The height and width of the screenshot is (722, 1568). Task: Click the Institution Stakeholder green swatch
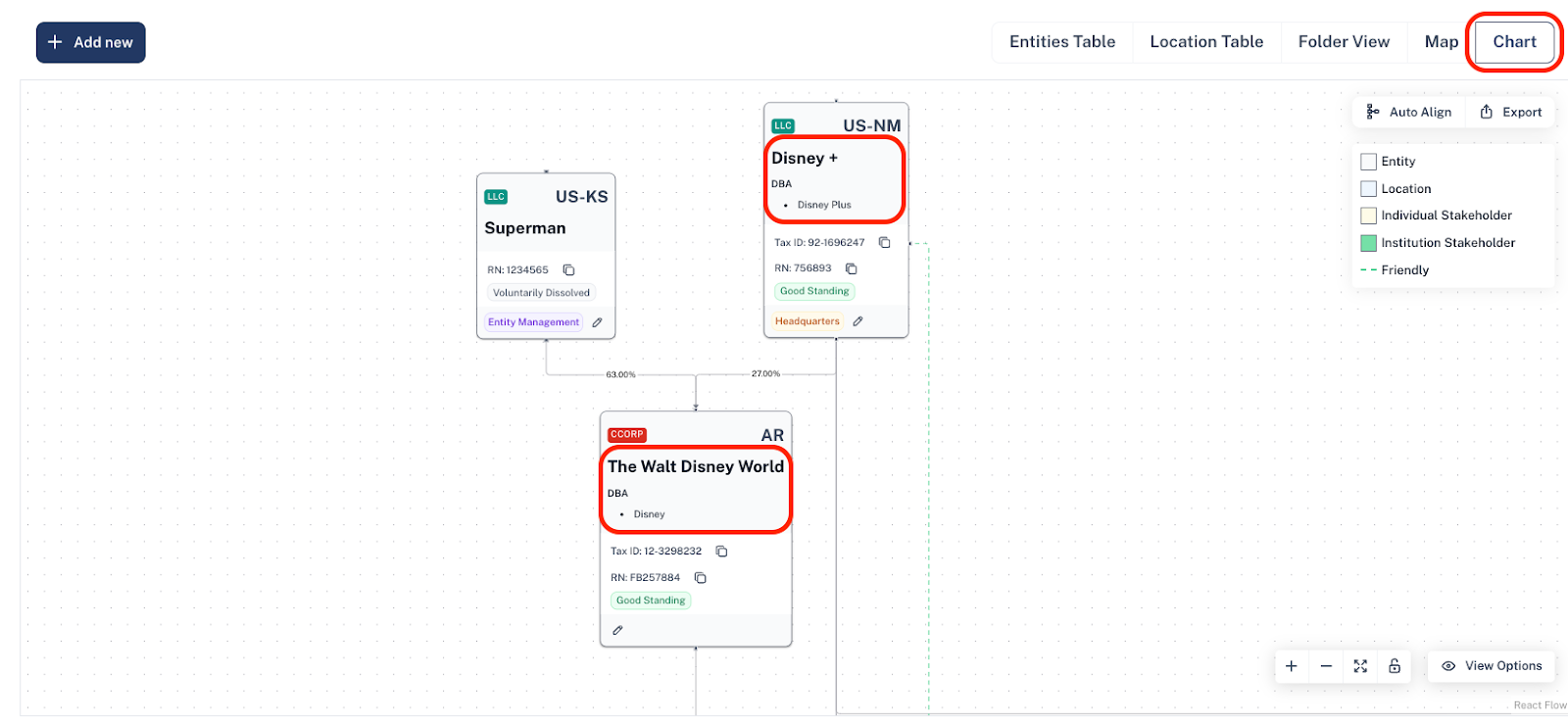pyautogui.click(x=1369, y=243)
